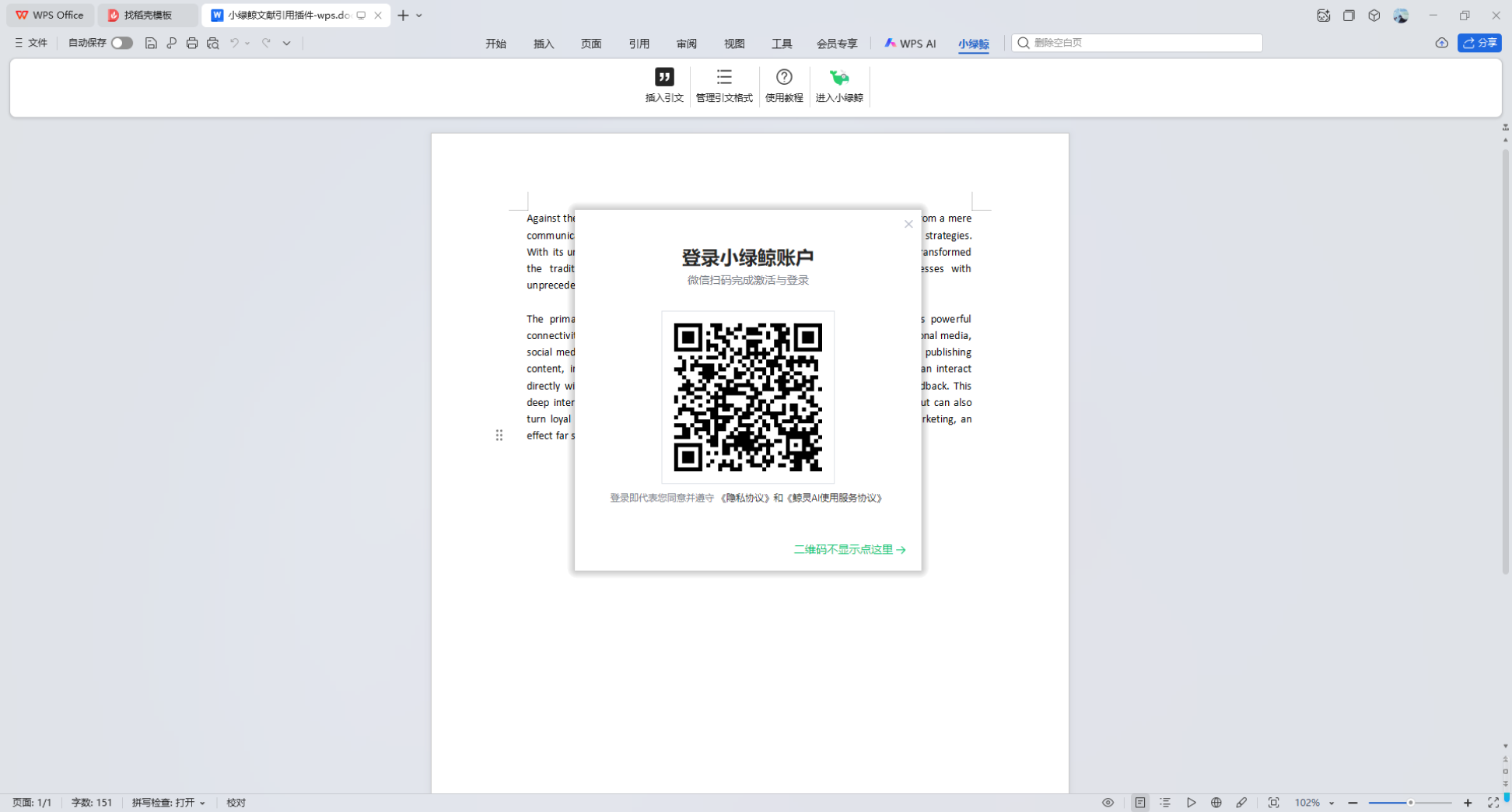The height and width of the screenshot is (812, 1512).
Task: Open Manage Citation Format (管理引文格式)
Action: [723, 78]
